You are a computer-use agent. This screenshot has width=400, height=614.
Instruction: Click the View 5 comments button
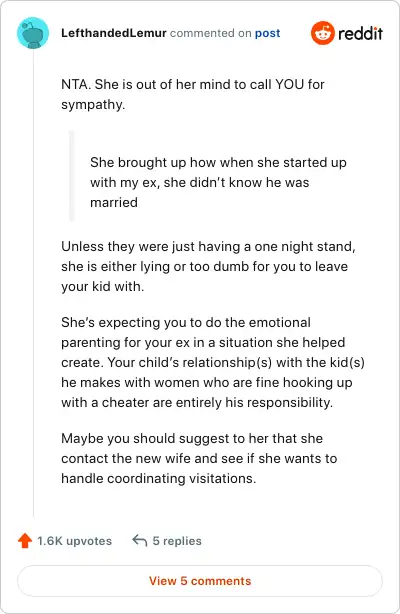(200, 581)
